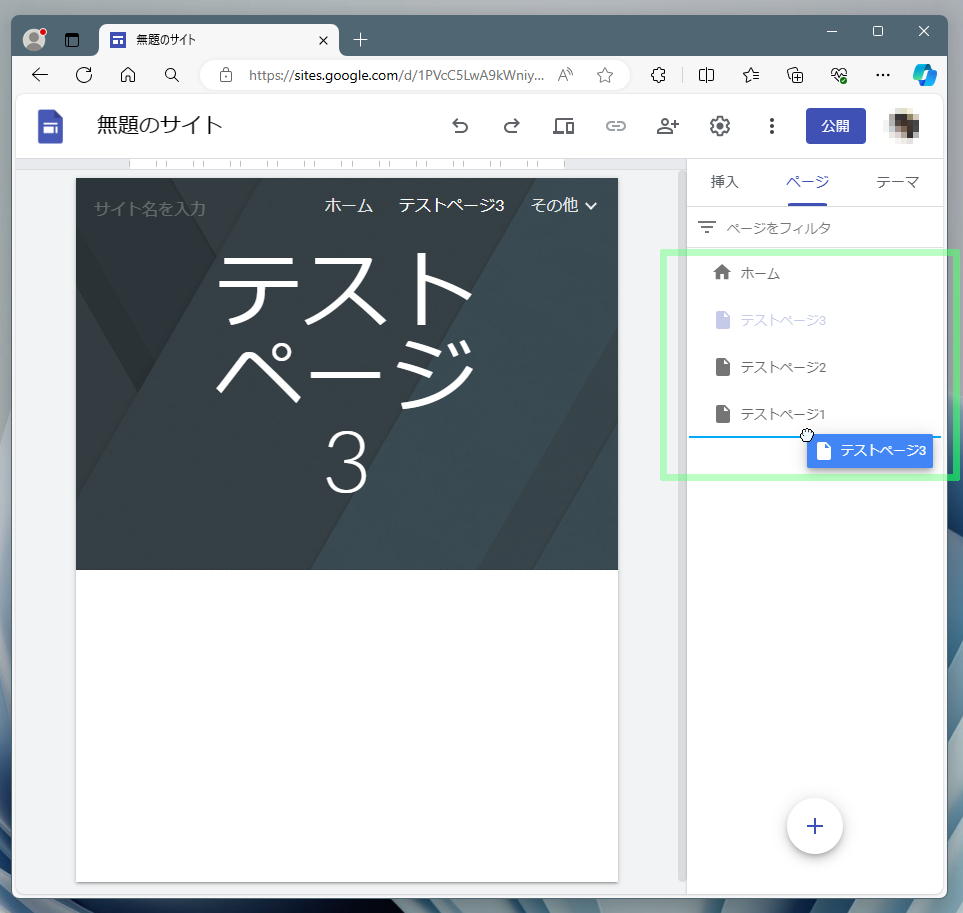Click the add new page plus button
963x913 pixels.
point(814,826)
